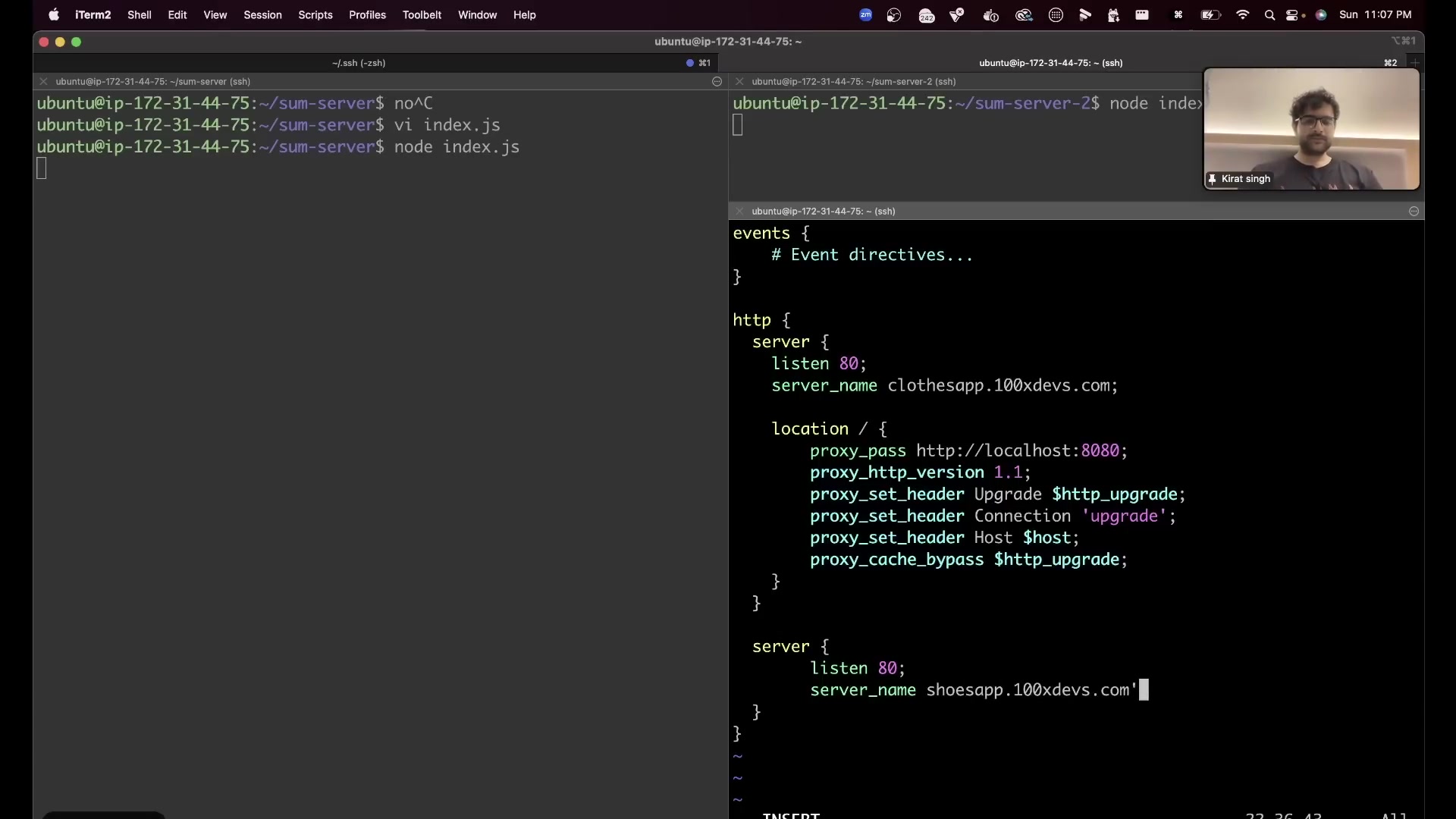Viewport: 1456px width, 819px height.
Task: Click the Kirat singh video thumbnail
Action: [x=1311, y=129]
